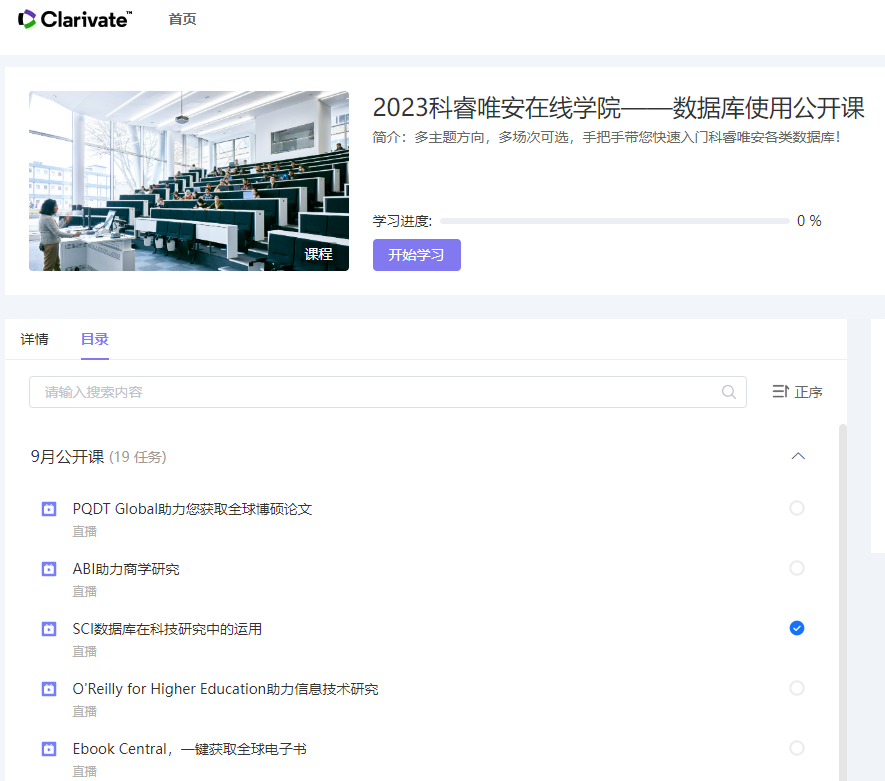Toggle the checked circle for SCI数据库 course
This screenshot has height=781, width=885.
click(x=797, y=628)
